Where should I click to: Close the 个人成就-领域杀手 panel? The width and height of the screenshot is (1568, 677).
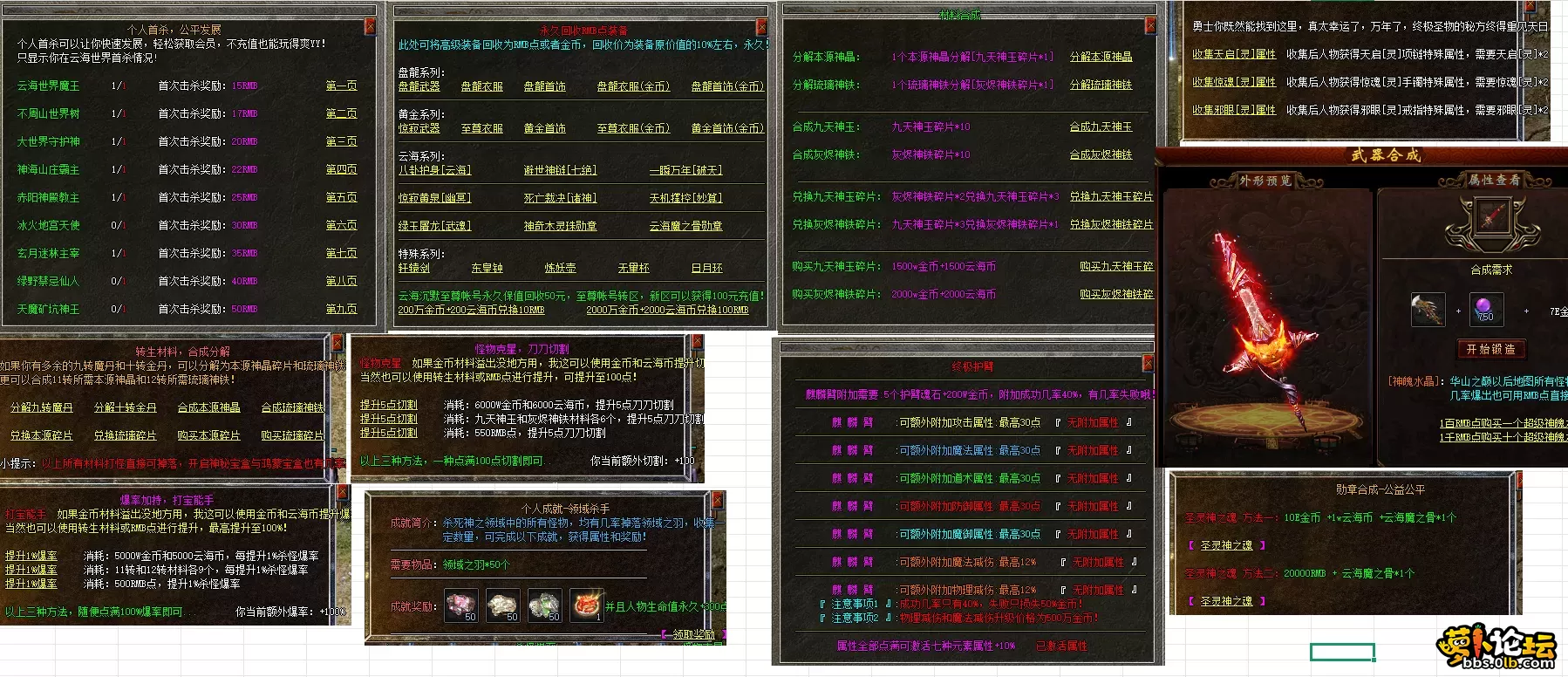(718, 500)
